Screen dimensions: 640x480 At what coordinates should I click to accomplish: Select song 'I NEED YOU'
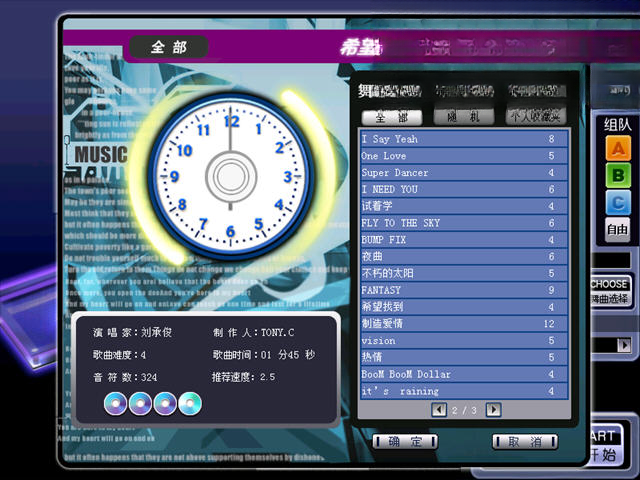tap(464, 189)
